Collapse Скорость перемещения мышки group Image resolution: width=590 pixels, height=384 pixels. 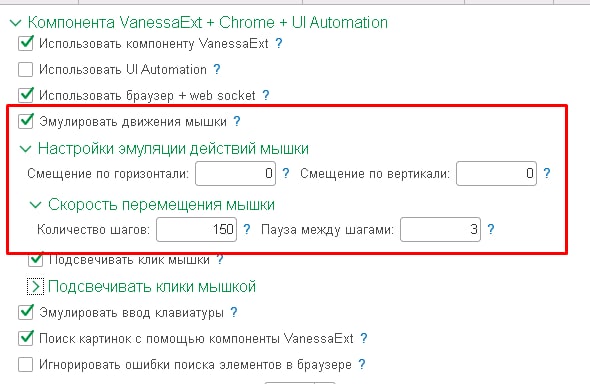click(35, 205)
